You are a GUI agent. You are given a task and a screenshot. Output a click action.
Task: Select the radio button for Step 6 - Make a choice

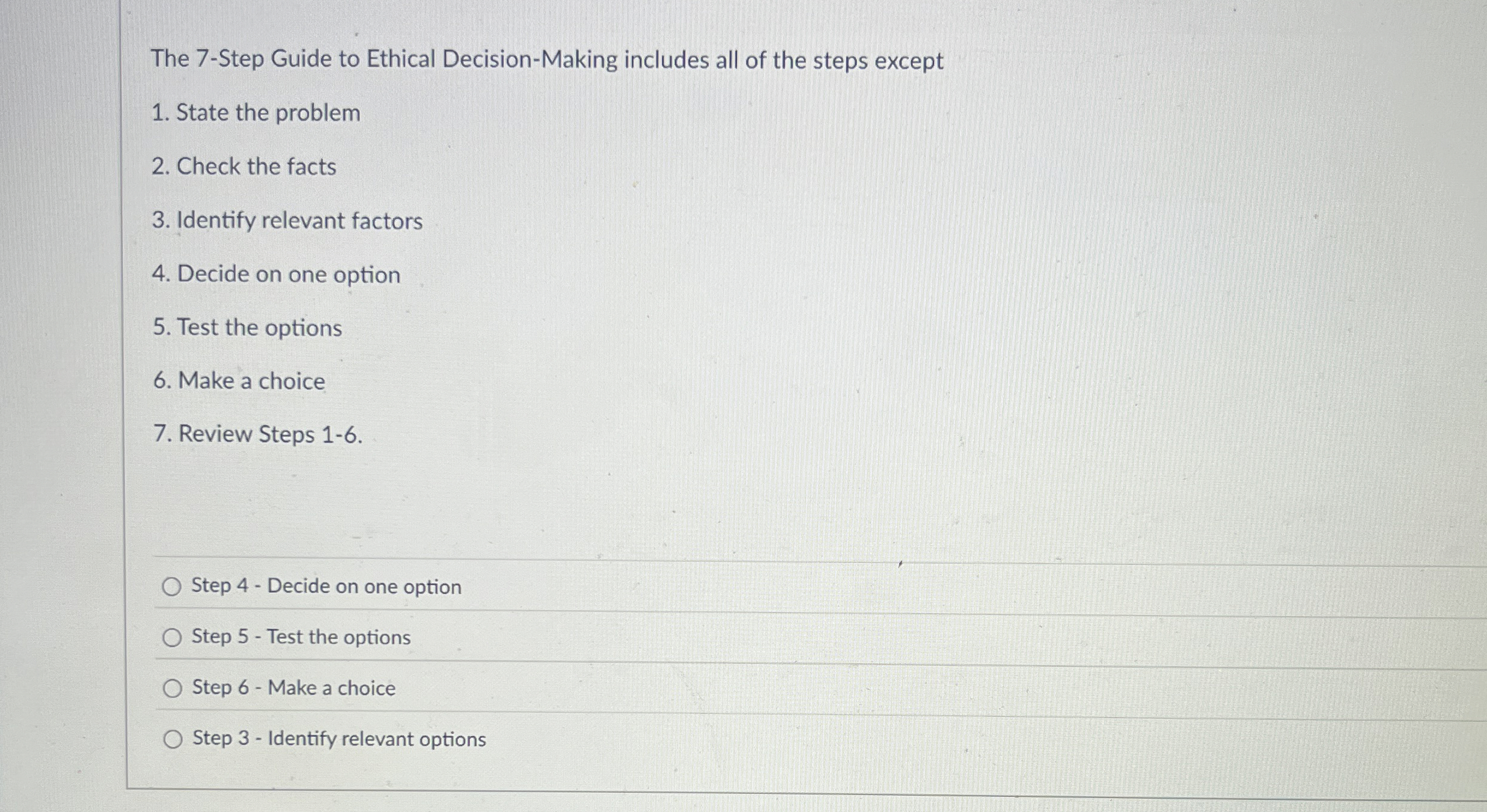pyautogui.click(x=172, y=689)
